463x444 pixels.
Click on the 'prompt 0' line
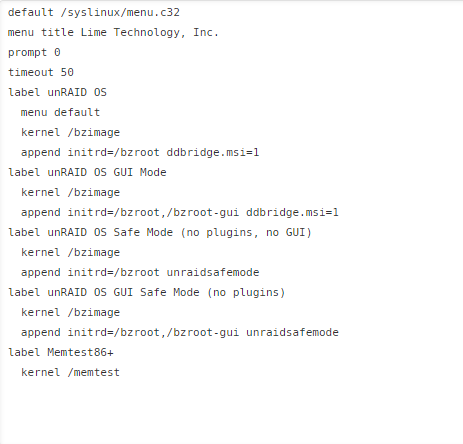point(34,53)
